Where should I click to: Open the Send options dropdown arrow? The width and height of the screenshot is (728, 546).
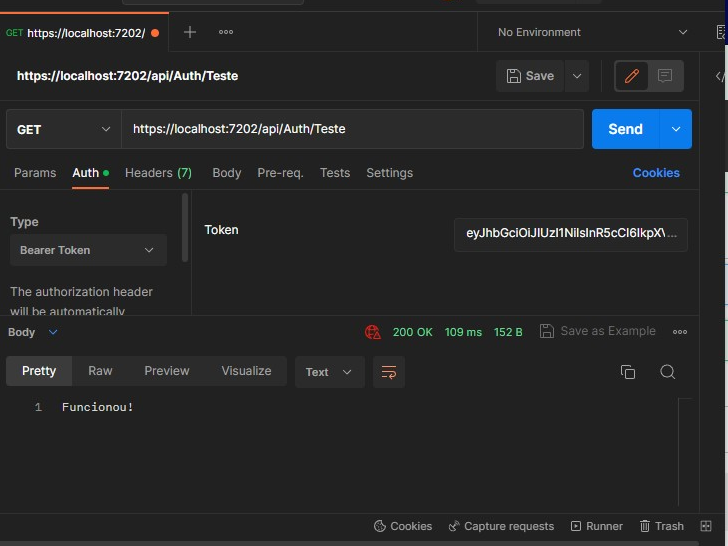point(676,129)
